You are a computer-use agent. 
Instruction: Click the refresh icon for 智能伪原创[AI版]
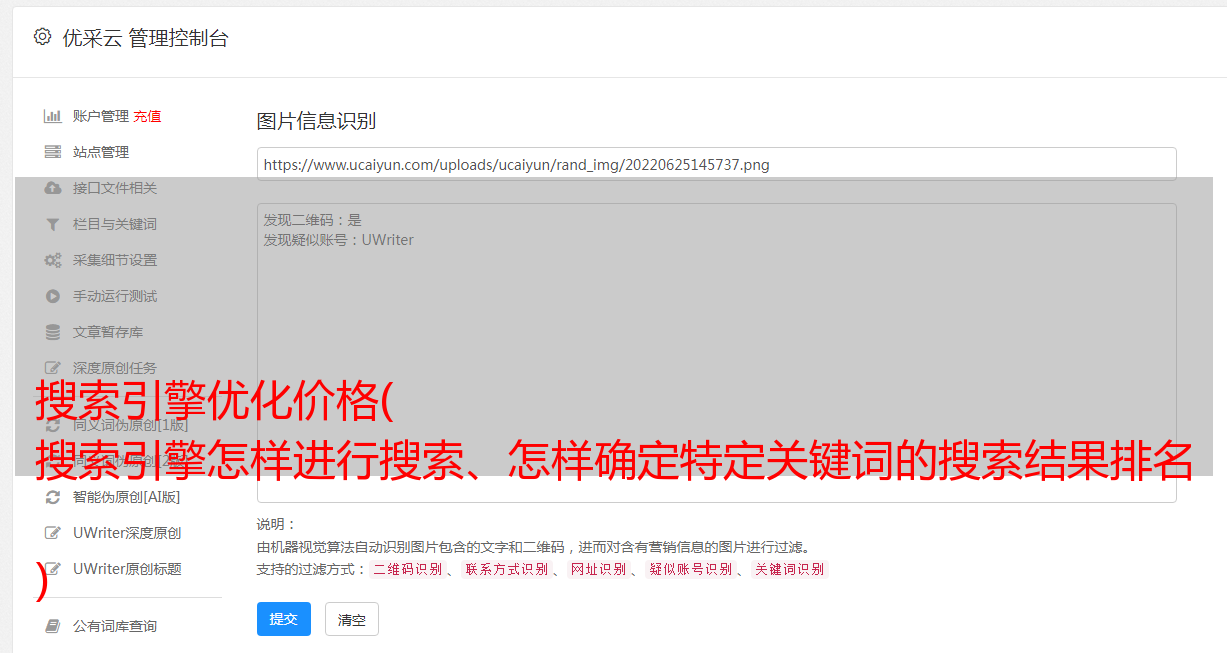[x=53, y=497]
